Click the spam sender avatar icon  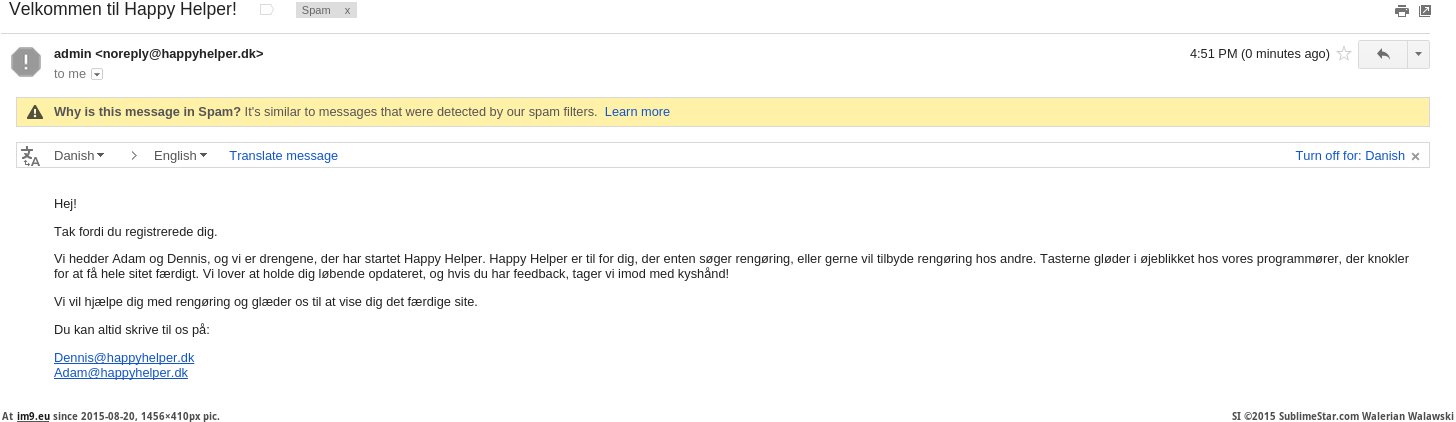(x=26, y=62)
